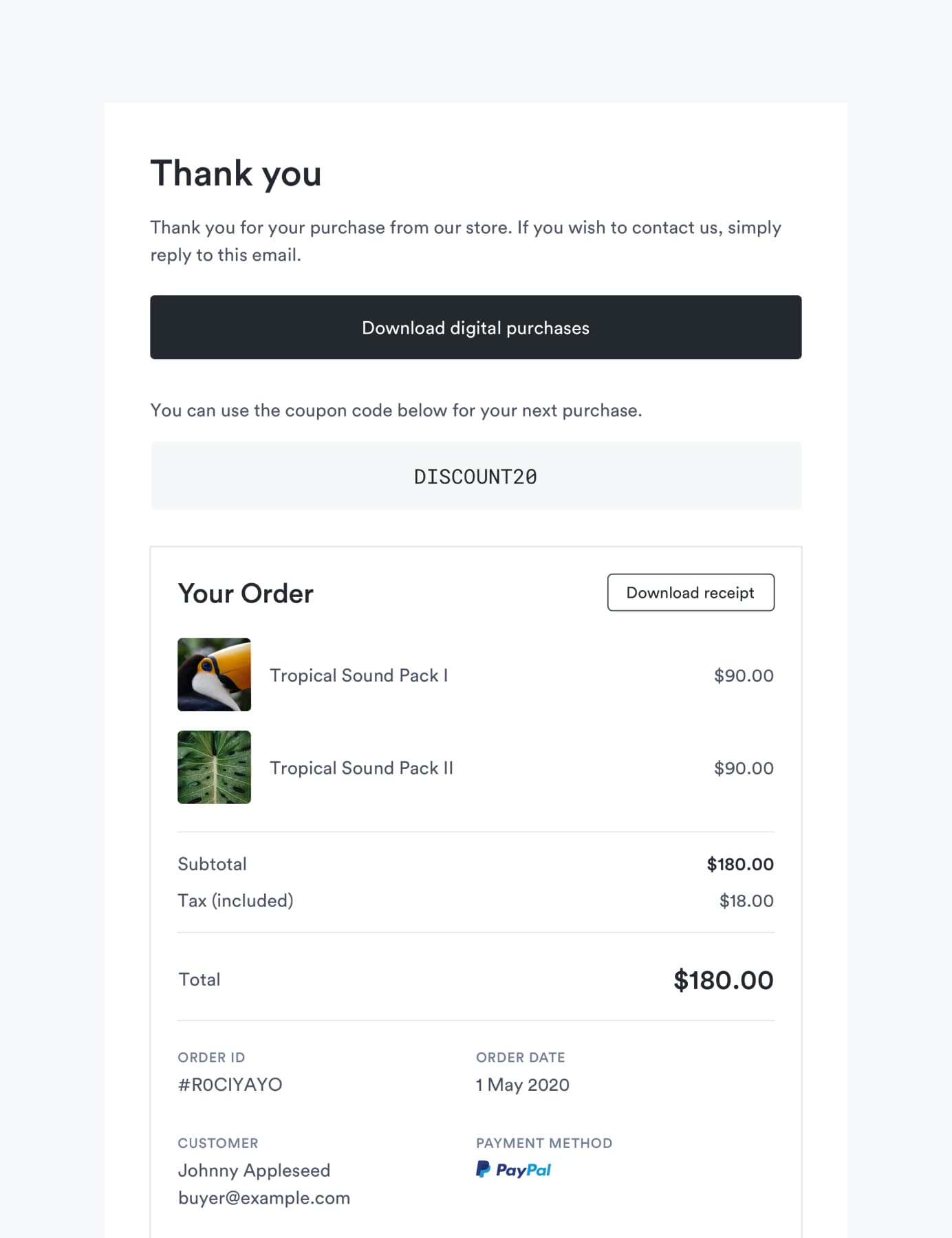Click the customer name Johnny Appleseed

[255, 1171]
